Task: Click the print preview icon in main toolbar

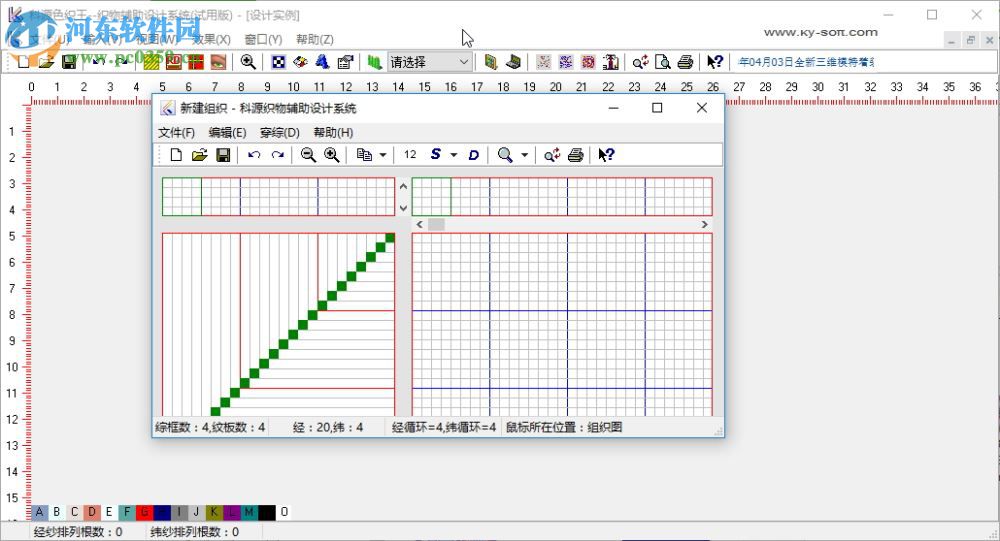Action: click(x=663, y=62)
